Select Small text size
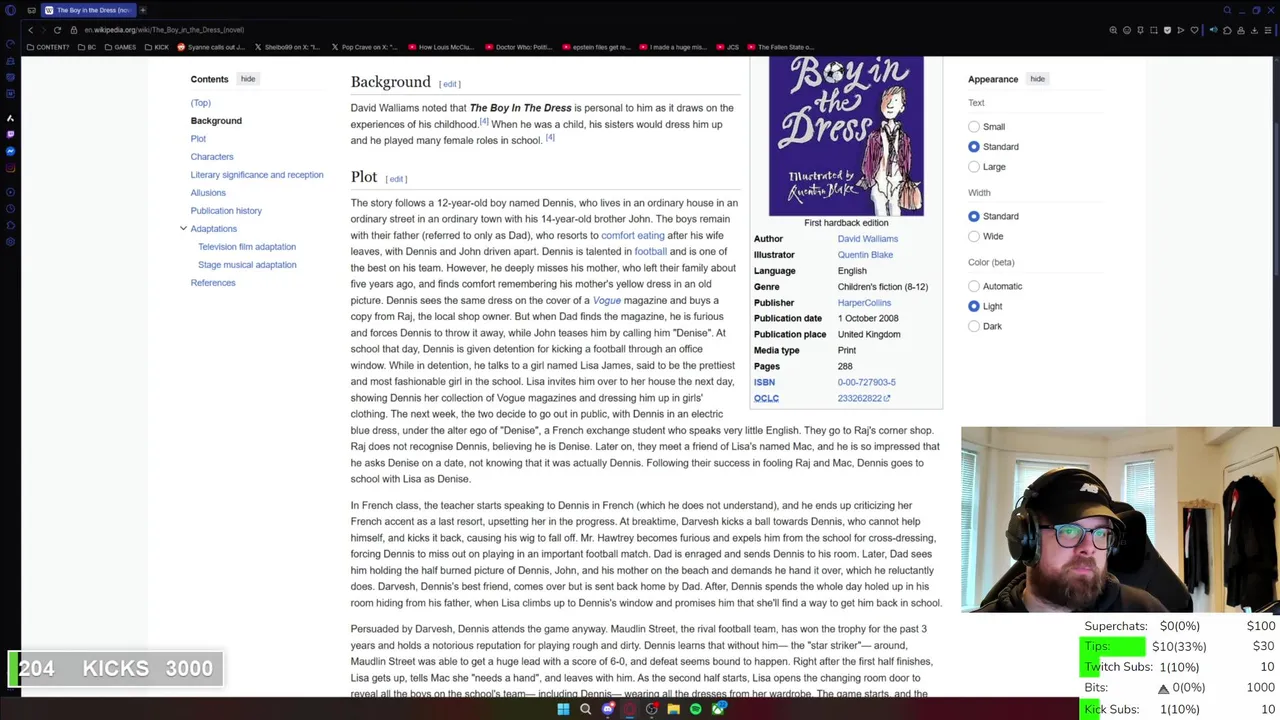Viewport: 1280px width, 720px height. pos(974,127)
